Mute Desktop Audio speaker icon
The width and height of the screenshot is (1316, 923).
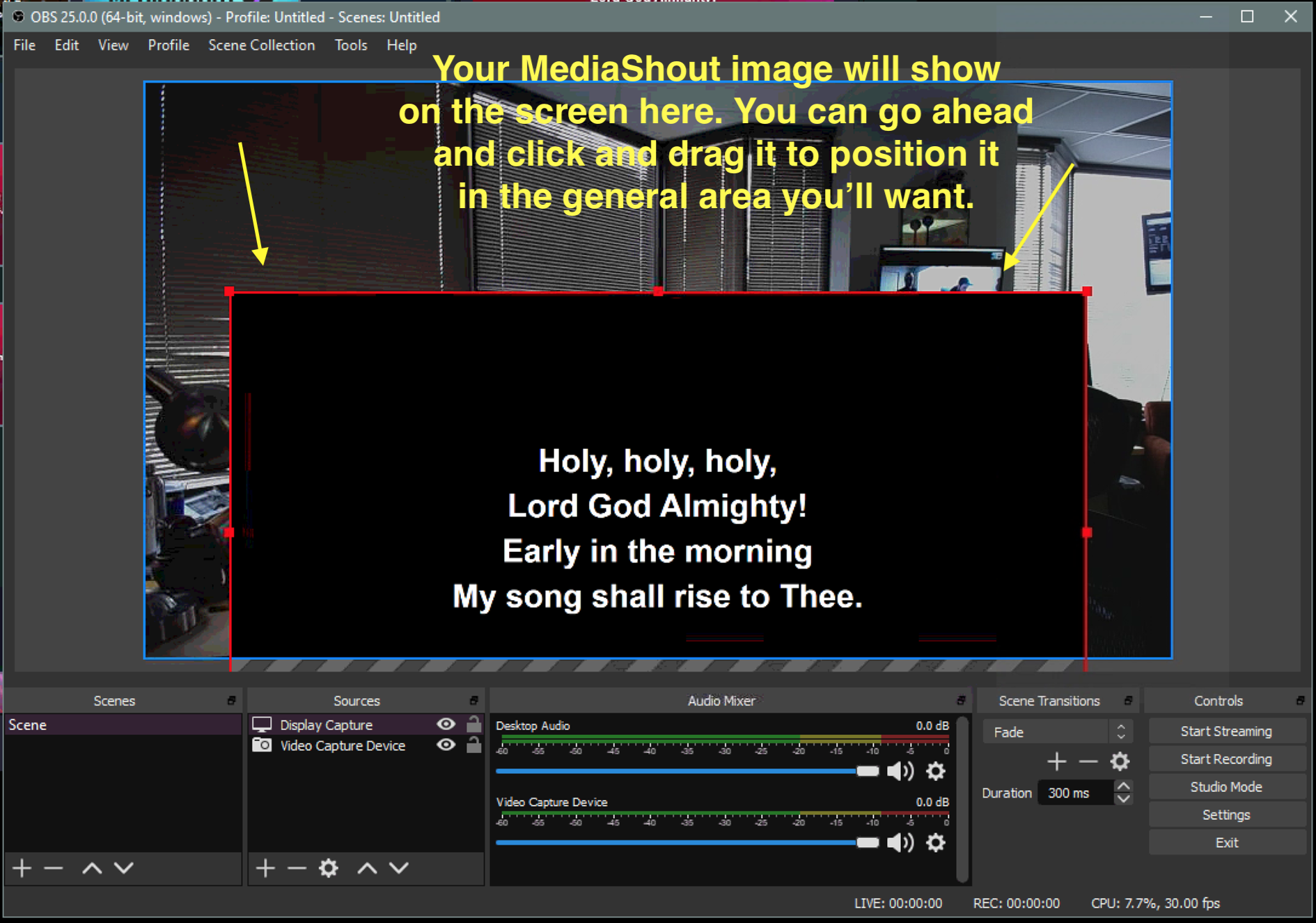pos(900,771)
